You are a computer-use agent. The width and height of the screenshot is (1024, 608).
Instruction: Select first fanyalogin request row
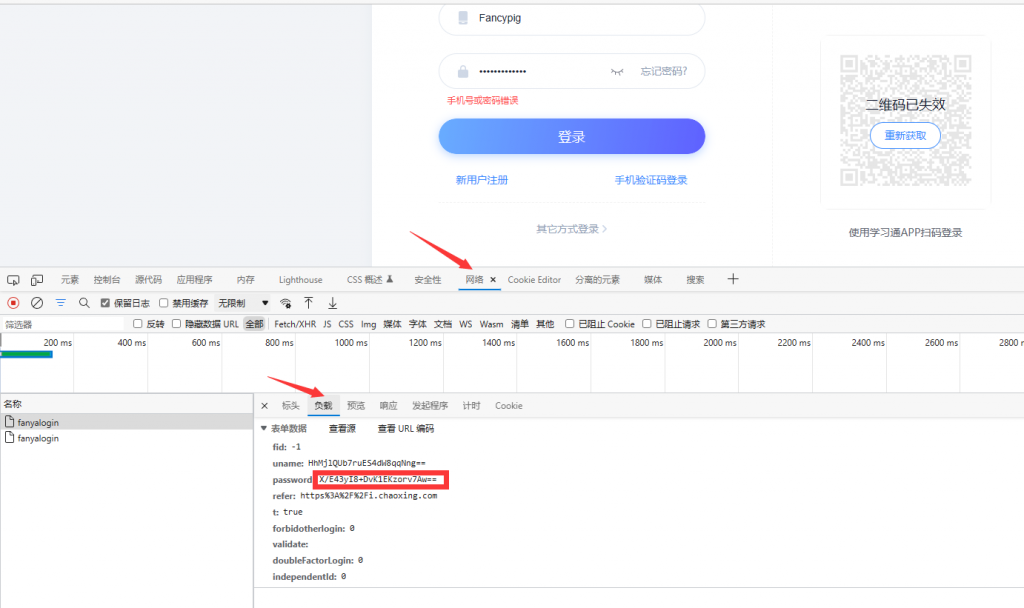[127, 423]
